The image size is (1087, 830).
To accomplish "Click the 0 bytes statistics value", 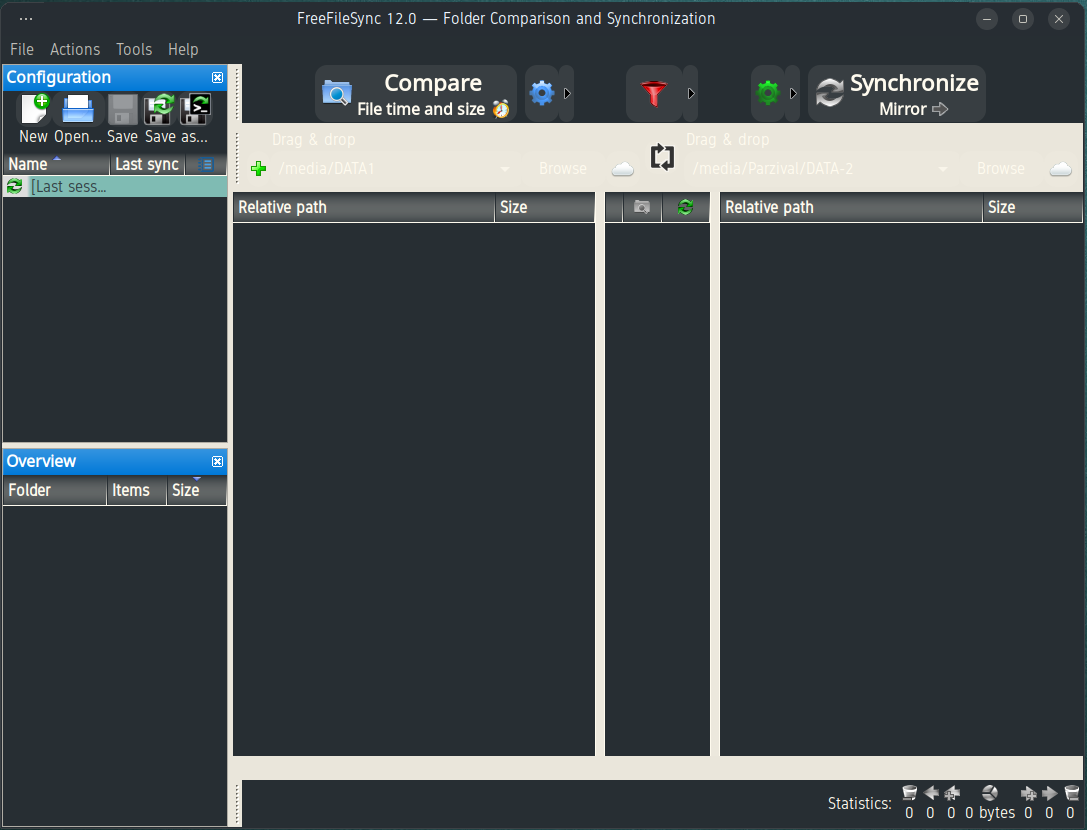I will coord(990,813).
